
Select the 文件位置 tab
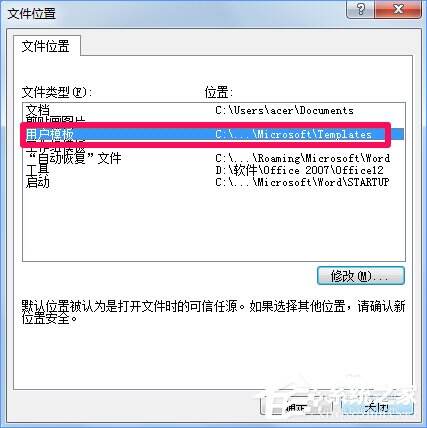pyautogui.click(x=46, y=46)
